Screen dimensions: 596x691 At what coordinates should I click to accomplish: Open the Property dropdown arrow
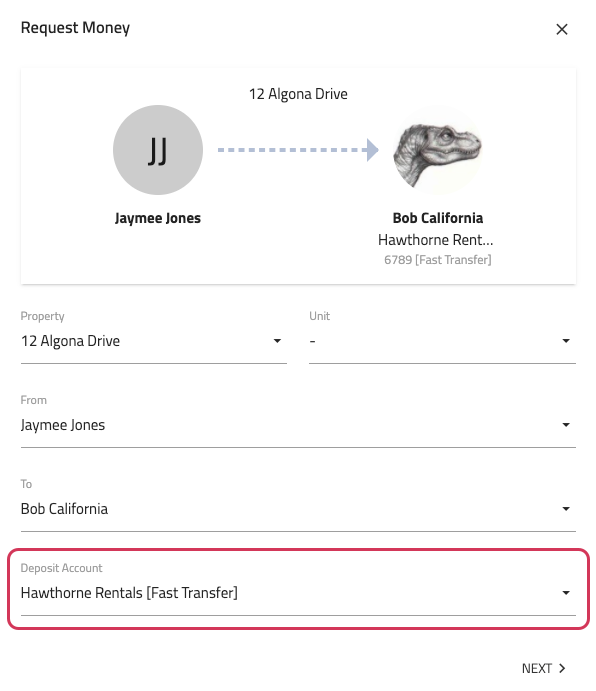(x=277, y=341)
